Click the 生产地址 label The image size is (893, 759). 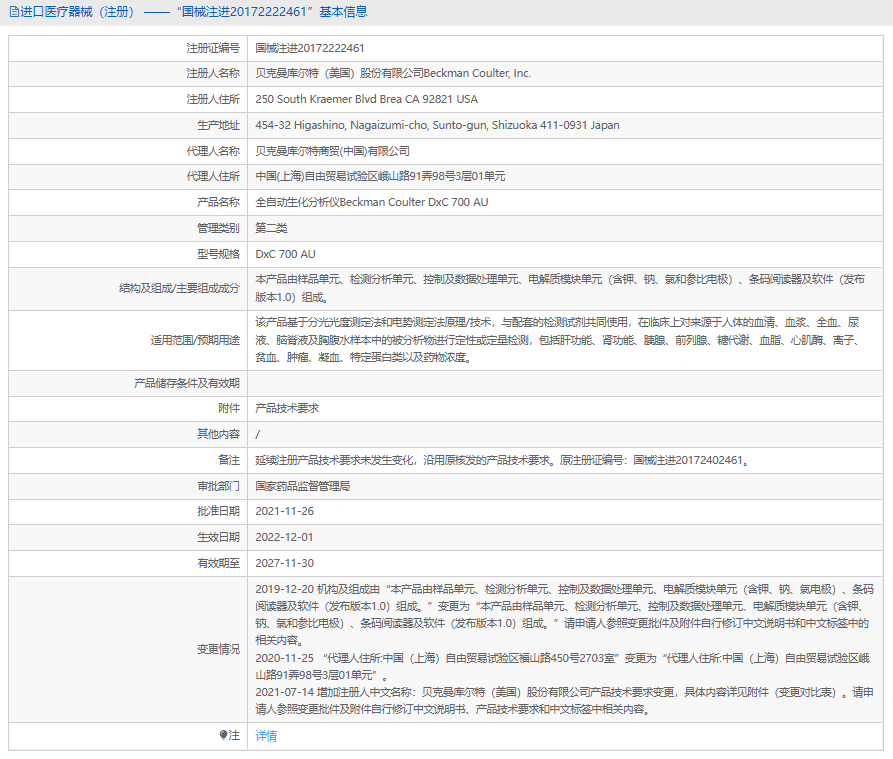tap(219, 125)
